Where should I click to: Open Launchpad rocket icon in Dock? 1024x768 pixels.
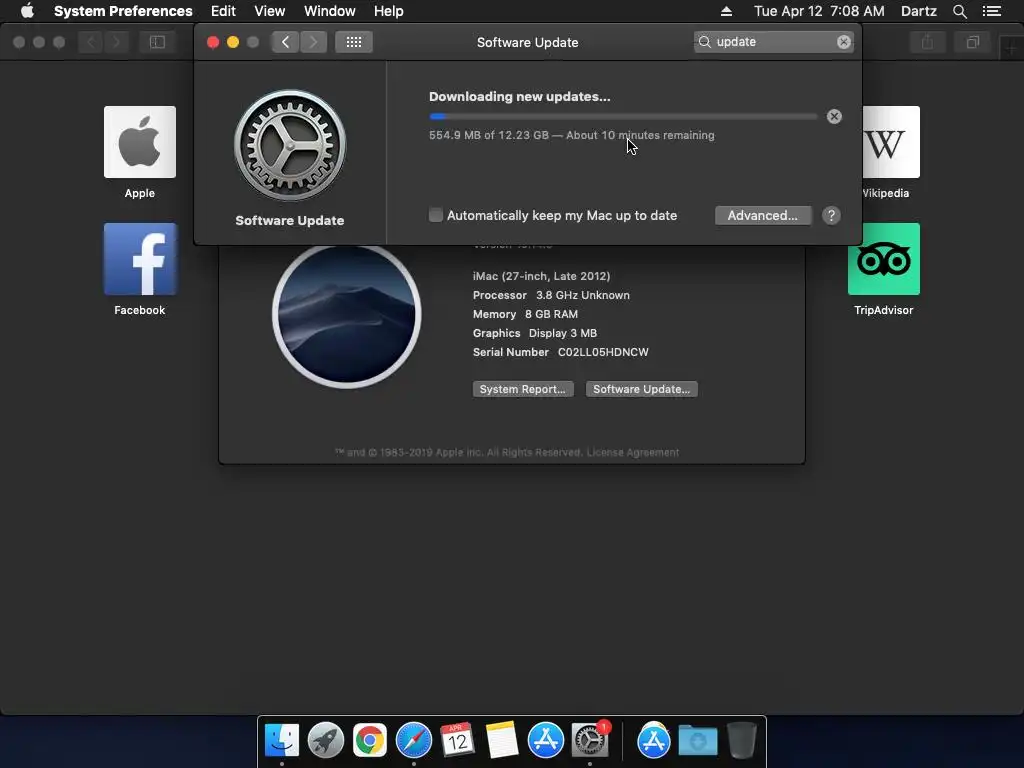pos(326,741)
